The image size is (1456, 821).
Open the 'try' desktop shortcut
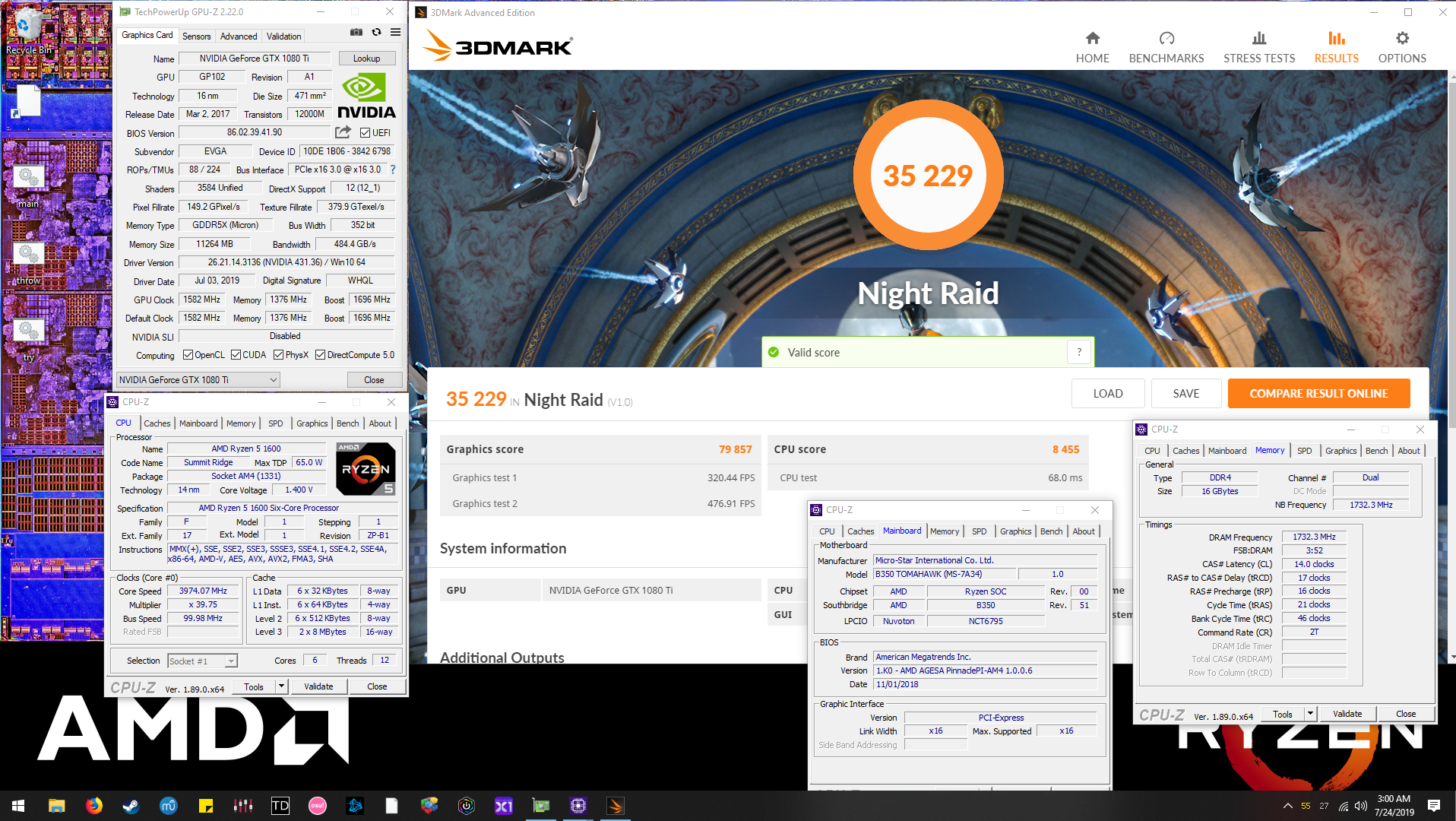point(28,339)
